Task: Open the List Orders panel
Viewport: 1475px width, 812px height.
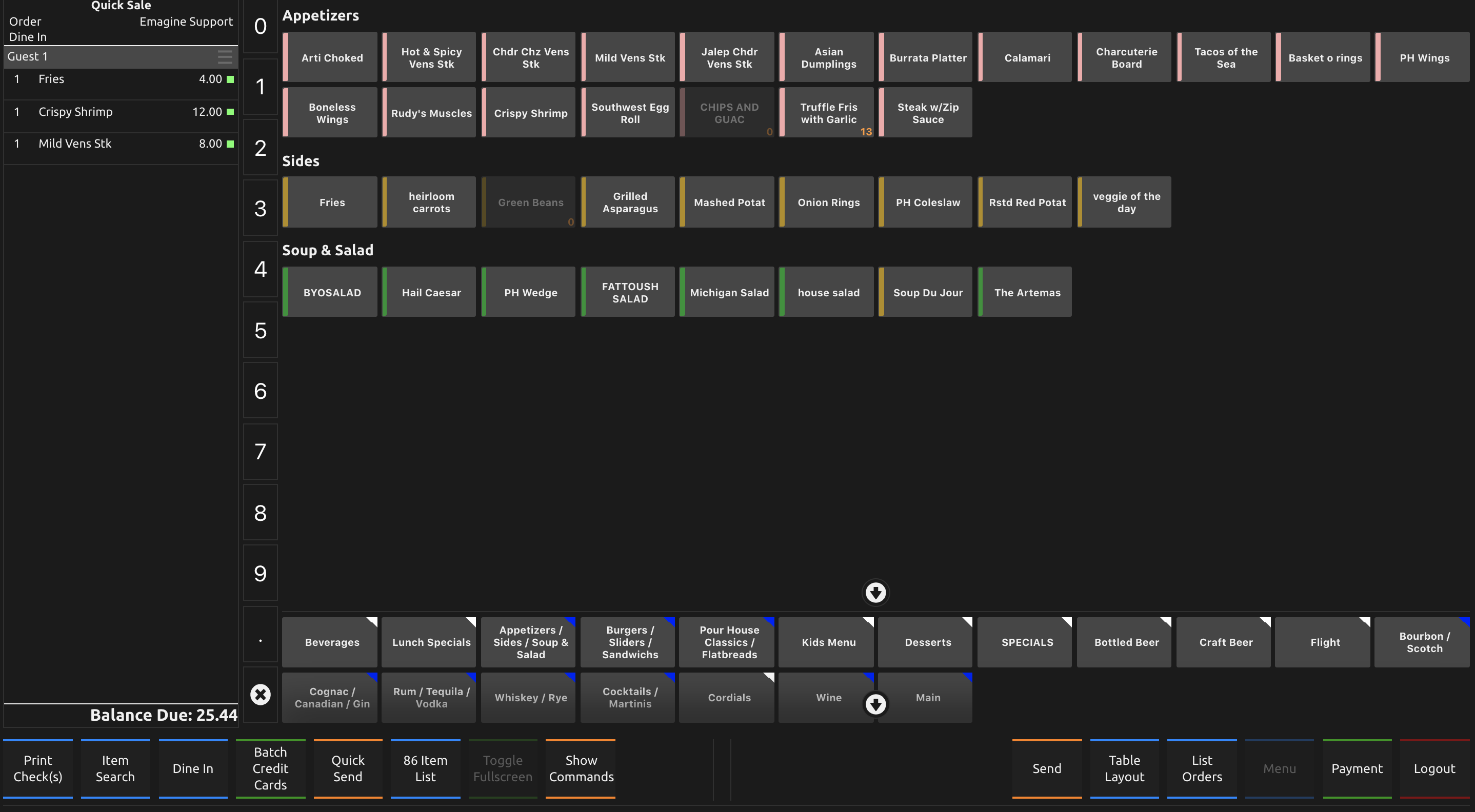Action: [x=1201, y=768]
